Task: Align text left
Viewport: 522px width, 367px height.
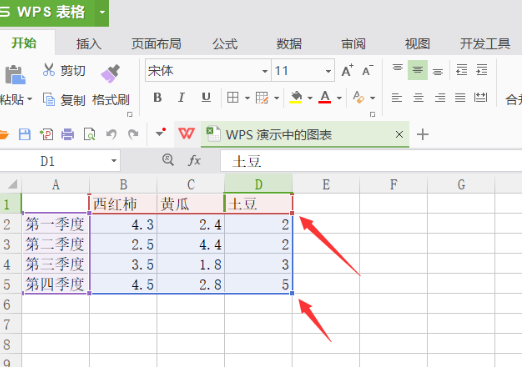Action: click(x=397, y=98)
